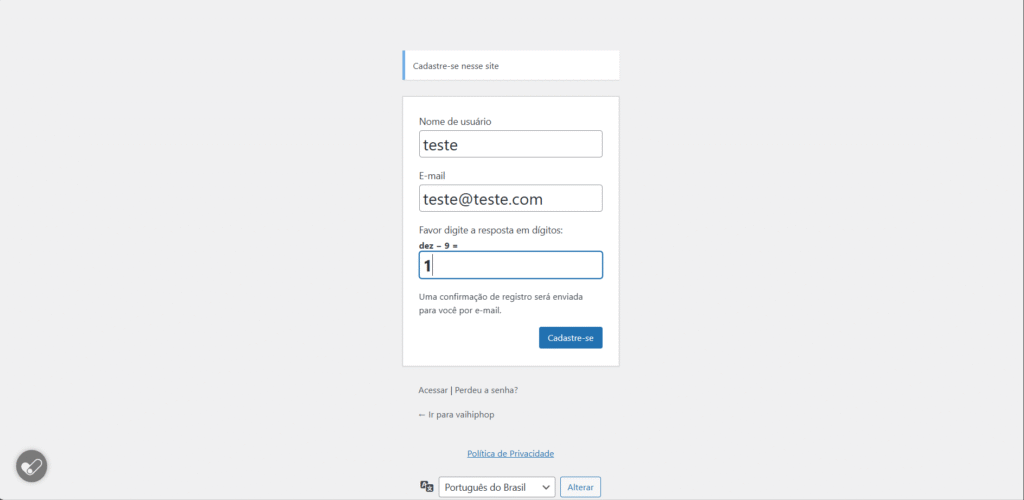The width and height of the screenshot is (1024, 500).
Task: Click the Cadastre-se nesse site notice
Action: point(456,66)
